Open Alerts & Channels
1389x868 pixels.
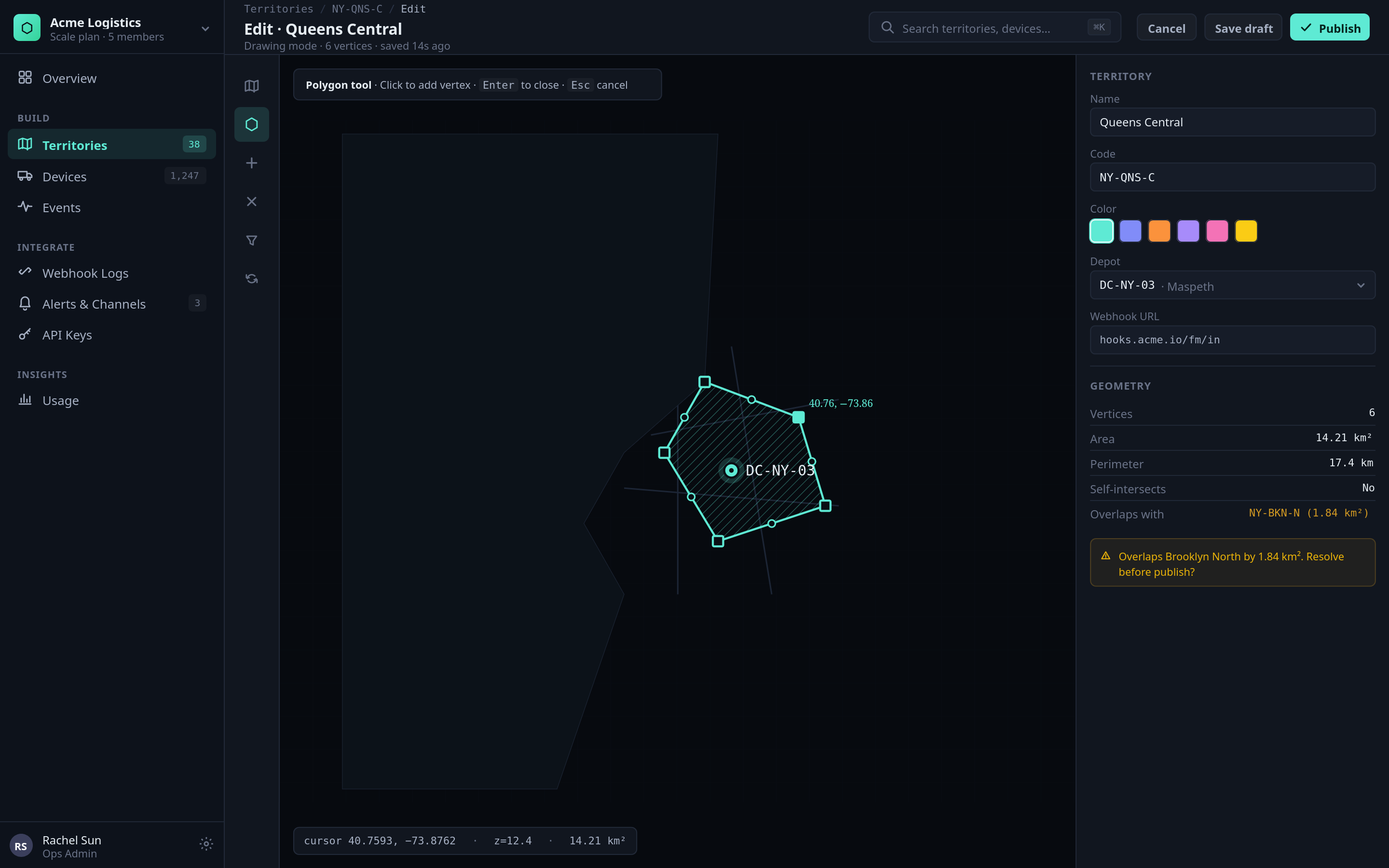coord(111,304)
